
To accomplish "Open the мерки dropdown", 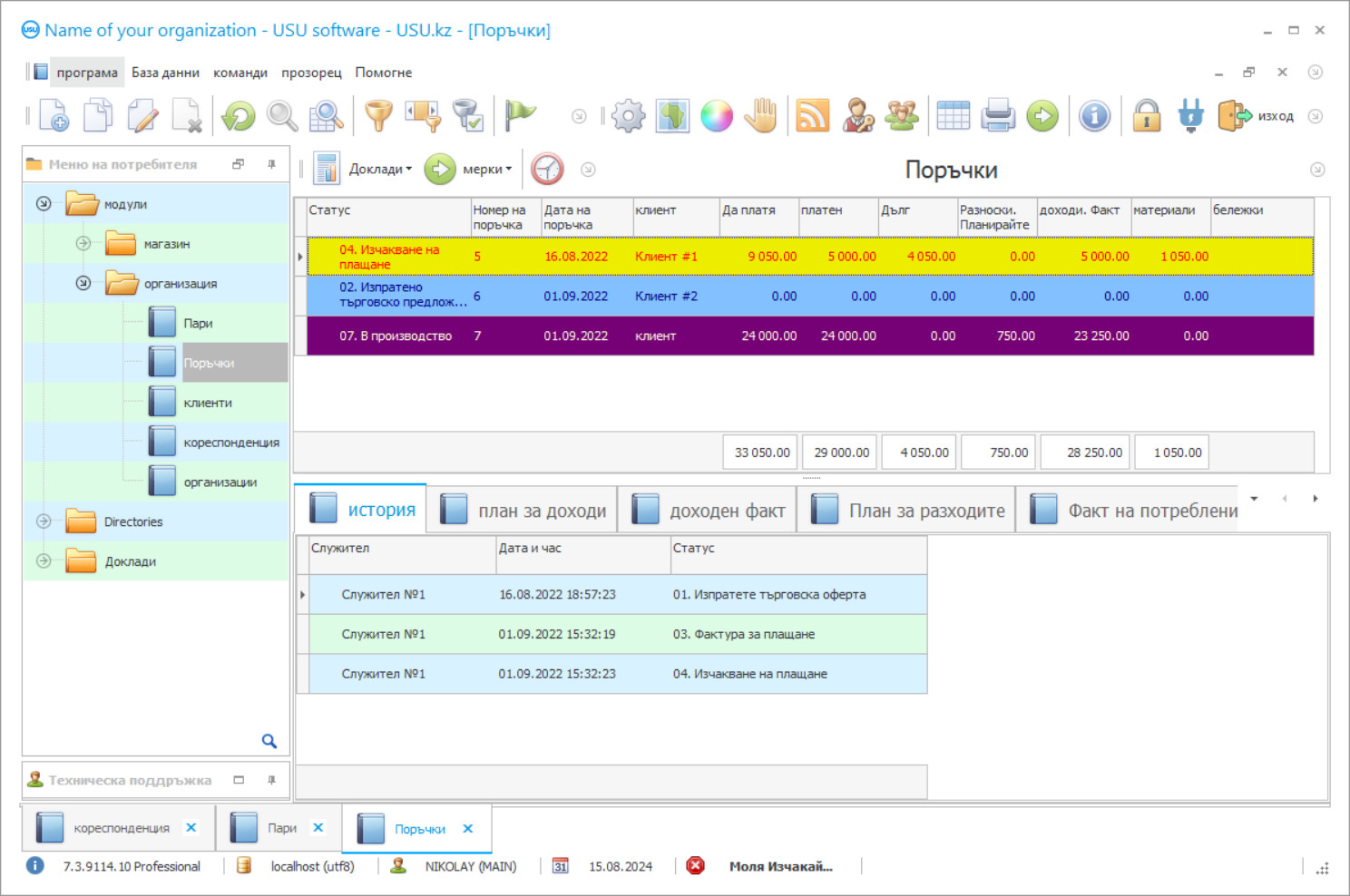I will pos(486,169).
